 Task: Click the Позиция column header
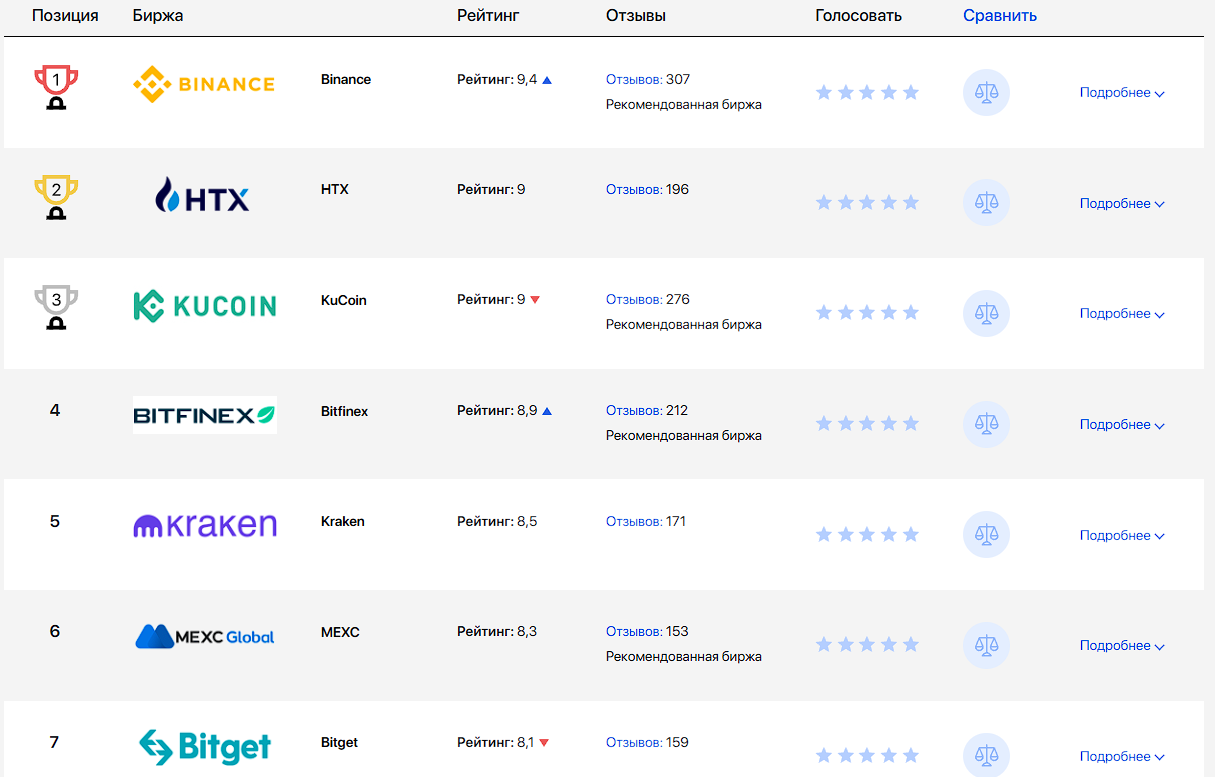[65, 16]
